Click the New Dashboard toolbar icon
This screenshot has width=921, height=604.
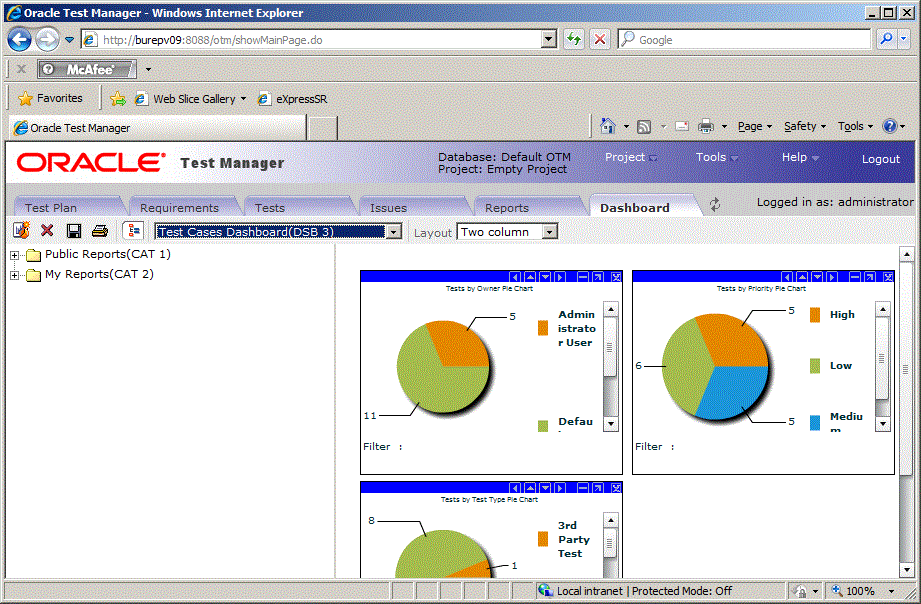click(x=21, y=230)
